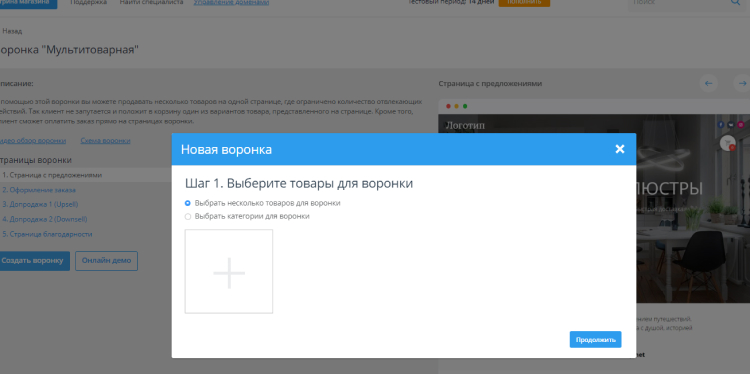Viewport: 750px width, 374px height.
Task: Click the Новая воронка dialog title
Action: pos(226,149)
